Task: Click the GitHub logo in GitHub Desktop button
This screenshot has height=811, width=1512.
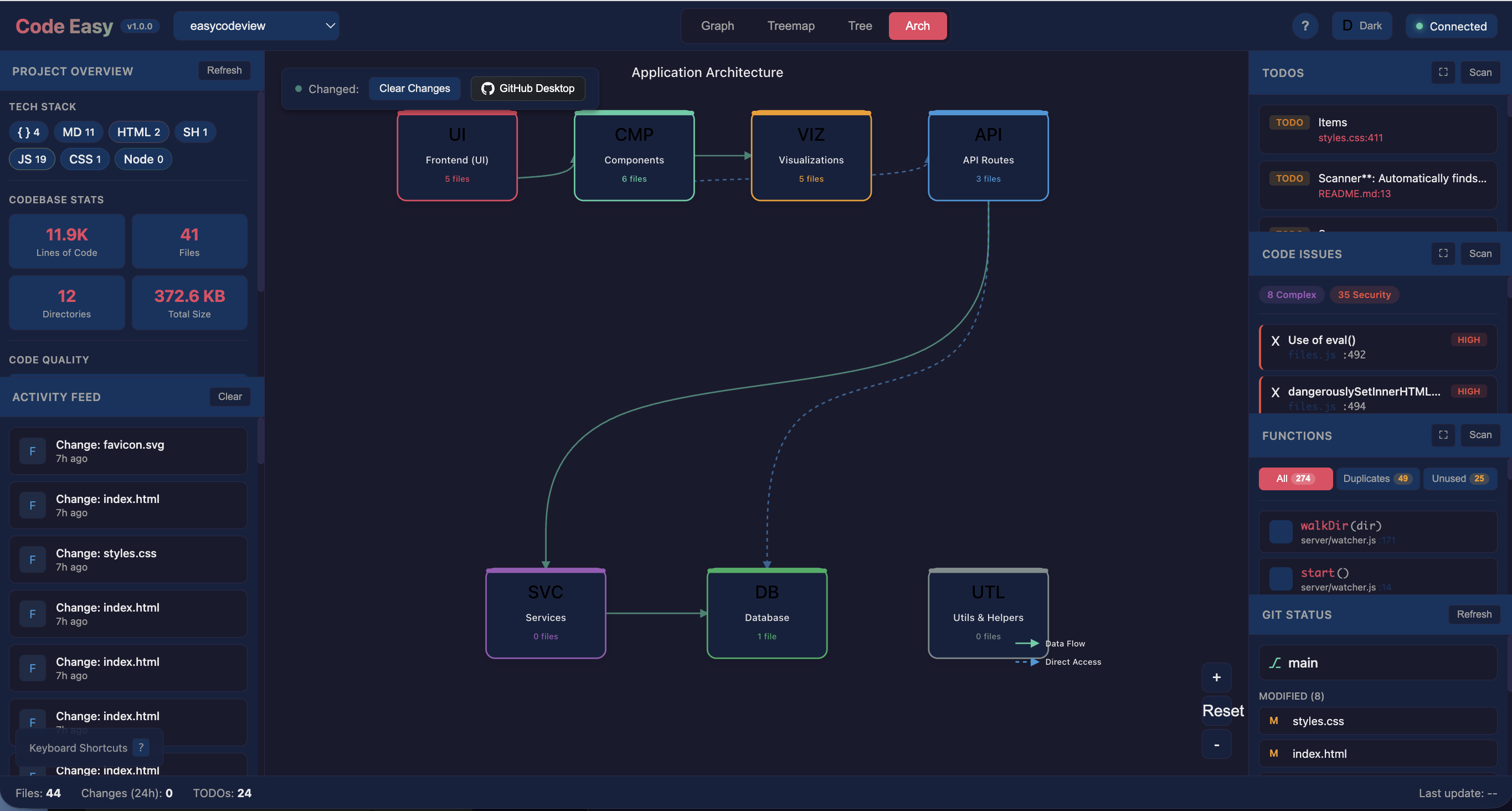Action: click(487, 89)
